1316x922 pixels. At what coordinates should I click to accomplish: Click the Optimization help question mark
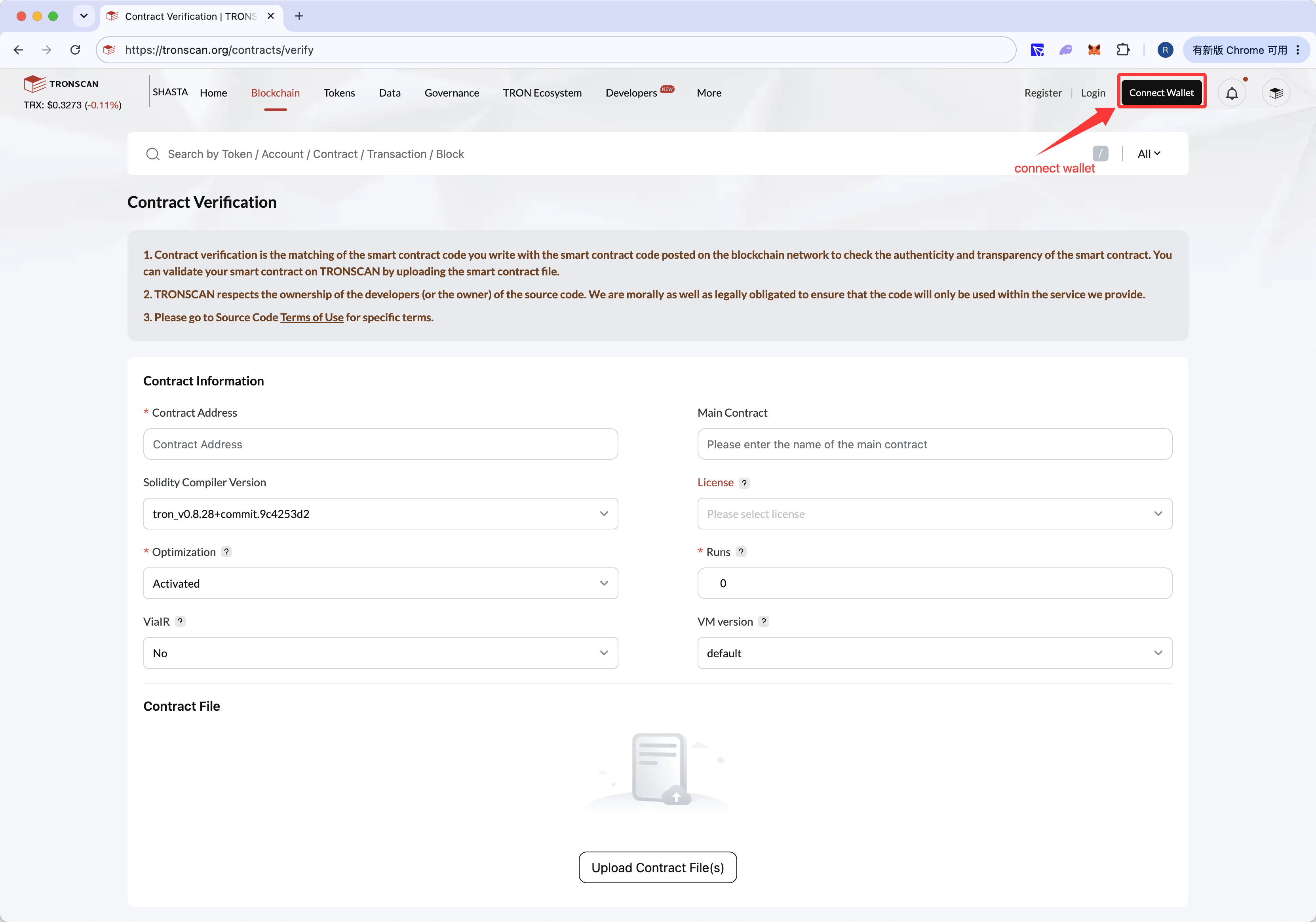(226, 552)
